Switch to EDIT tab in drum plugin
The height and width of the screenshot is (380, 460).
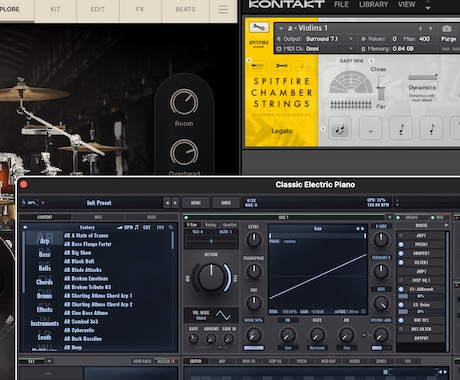[98, 9]
